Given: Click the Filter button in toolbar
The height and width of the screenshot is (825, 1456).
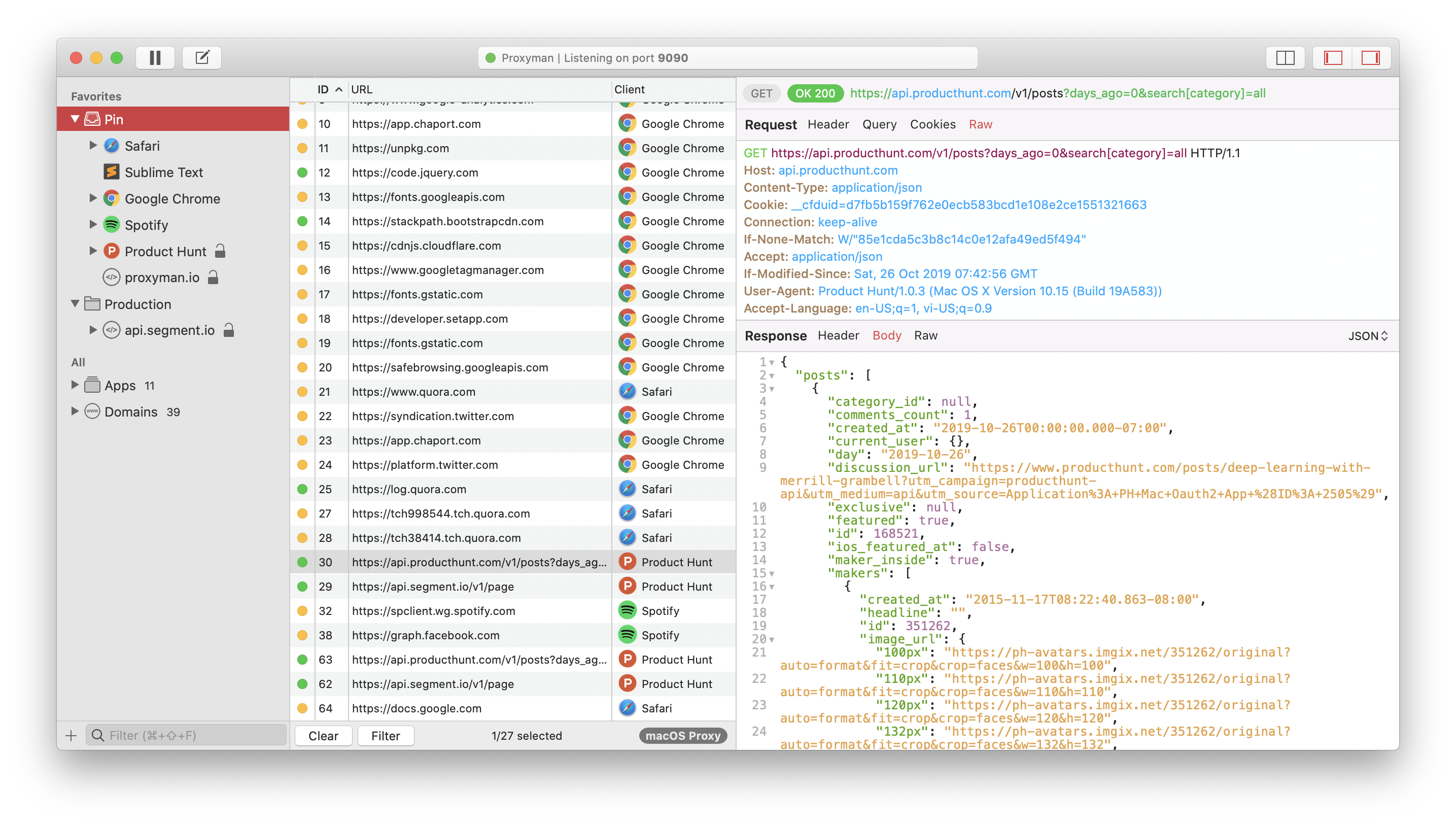Looking at the screenshot, I should click(385, 735).
